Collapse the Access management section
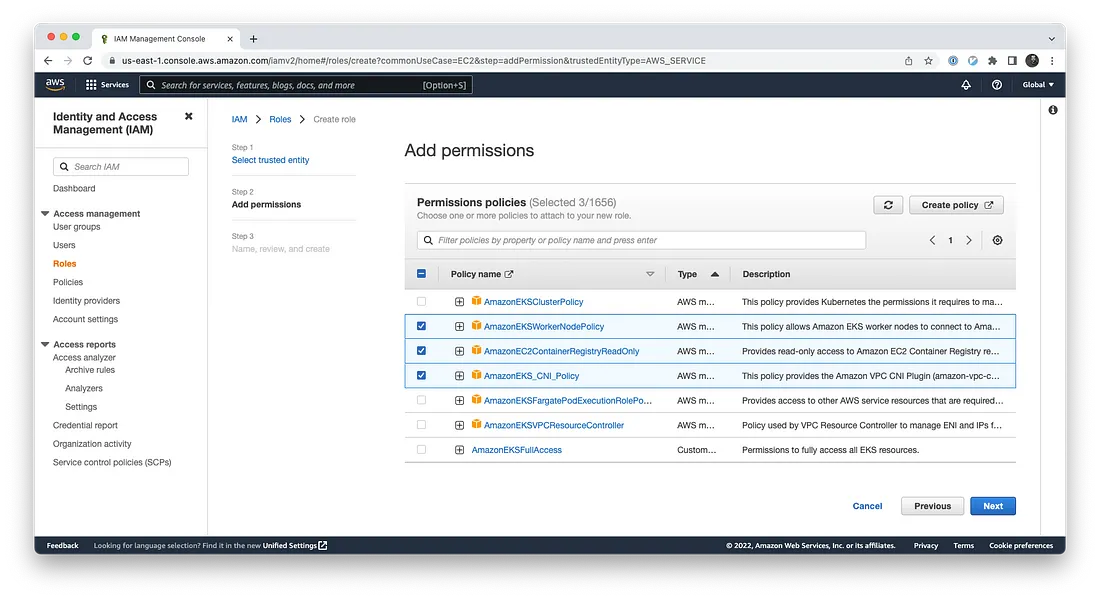Screen dimensions: 1100x600 45,213
